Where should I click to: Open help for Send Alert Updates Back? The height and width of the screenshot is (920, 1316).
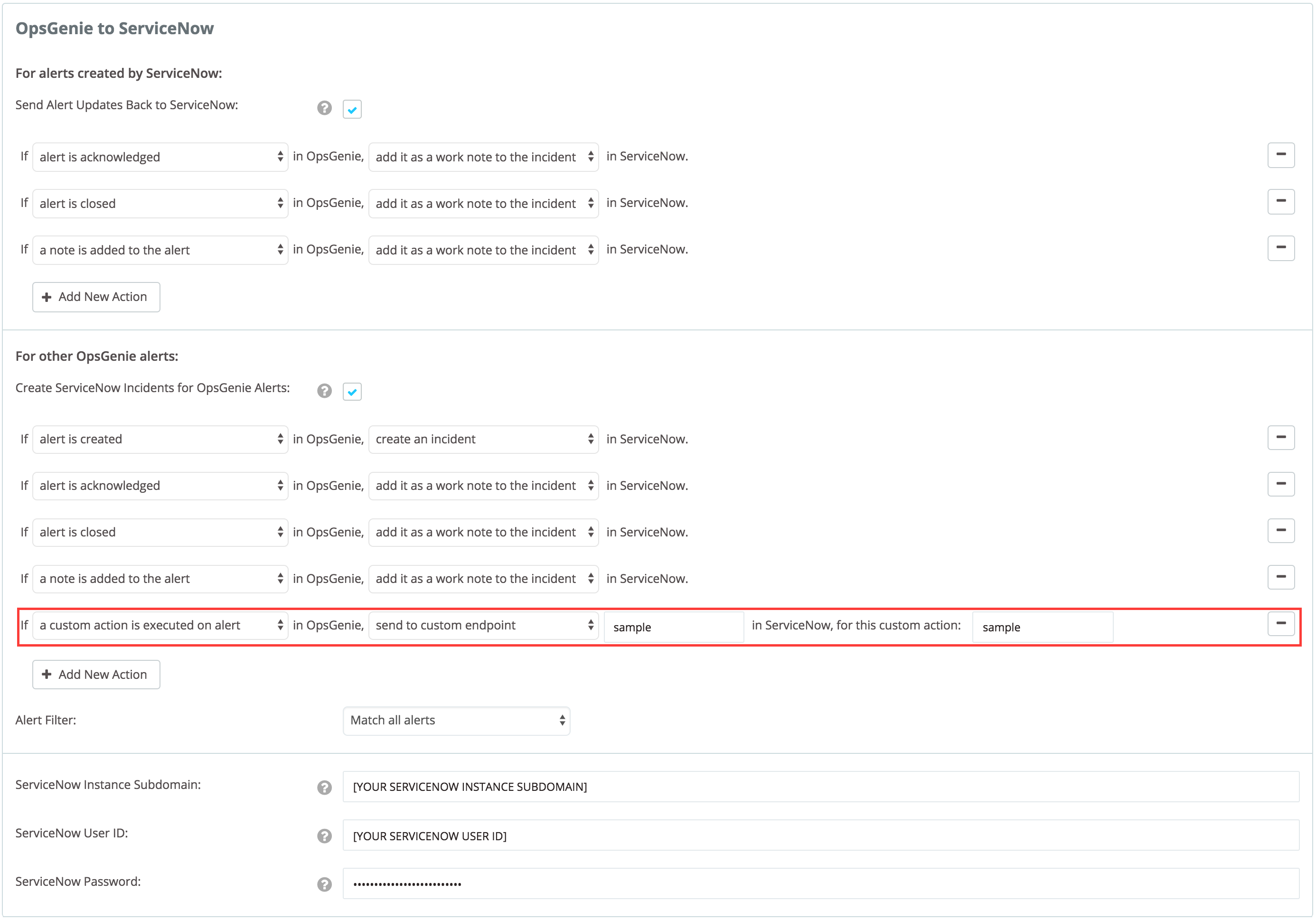pyautogui.click(x=324, y=108)
